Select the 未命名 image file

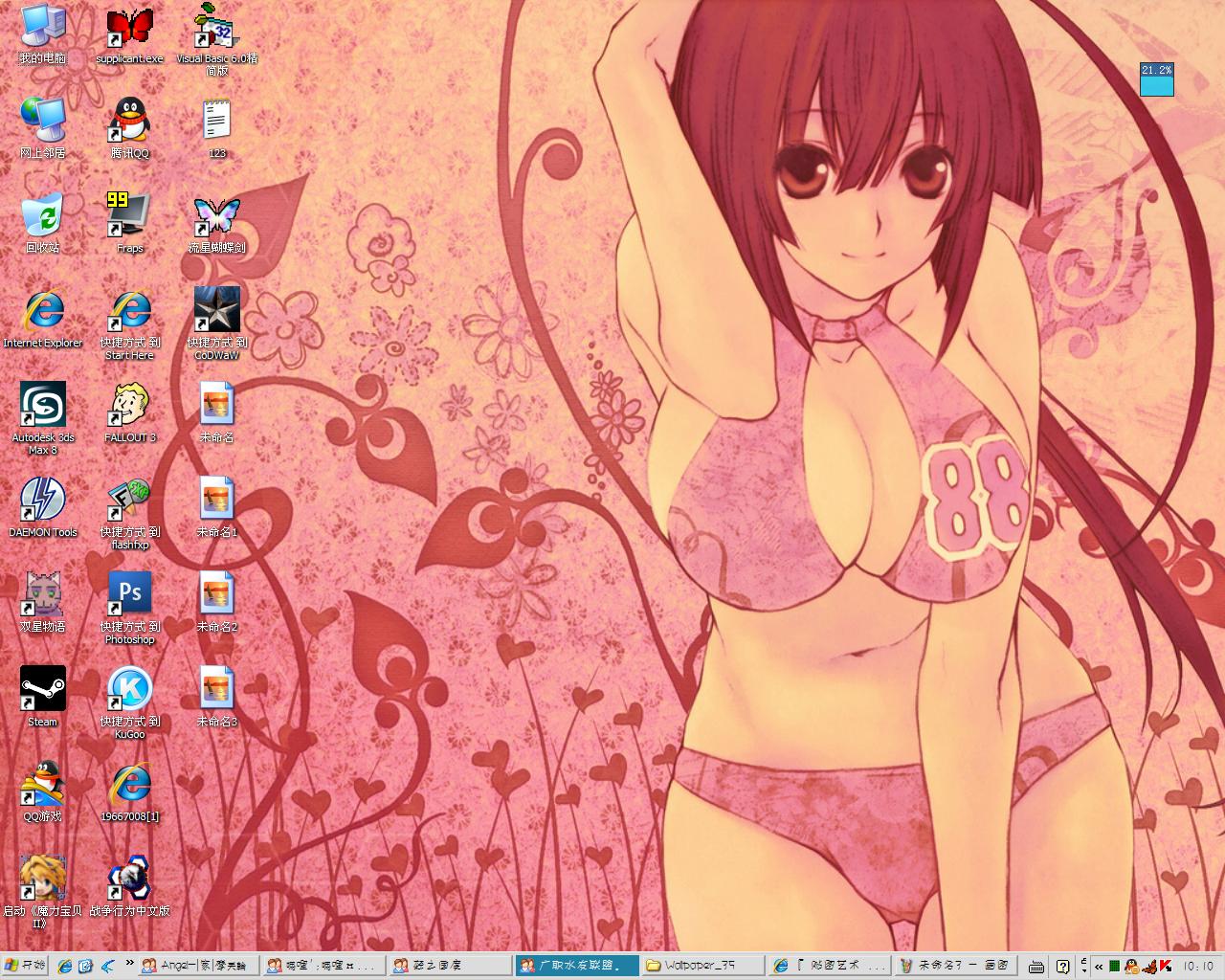[216, 412]
